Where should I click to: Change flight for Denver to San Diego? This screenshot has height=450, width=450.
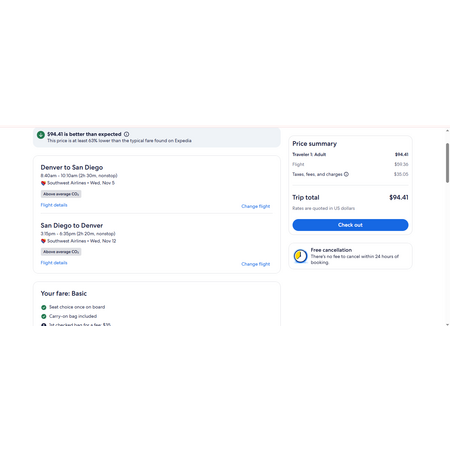pos(256,206)
